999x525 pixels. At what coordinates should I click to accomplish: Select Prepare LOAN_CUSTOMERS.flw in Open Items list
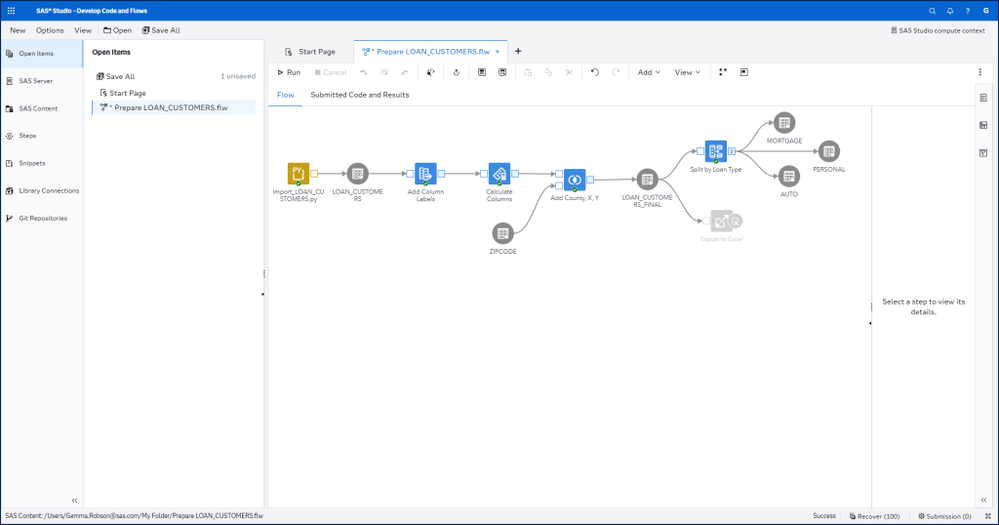(174, 108)
